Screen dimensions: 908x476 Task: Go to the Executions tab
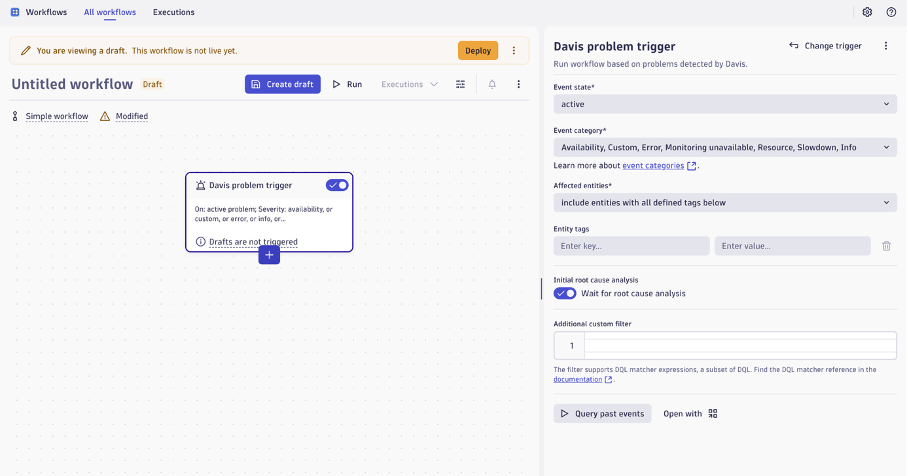coord(174,12)
